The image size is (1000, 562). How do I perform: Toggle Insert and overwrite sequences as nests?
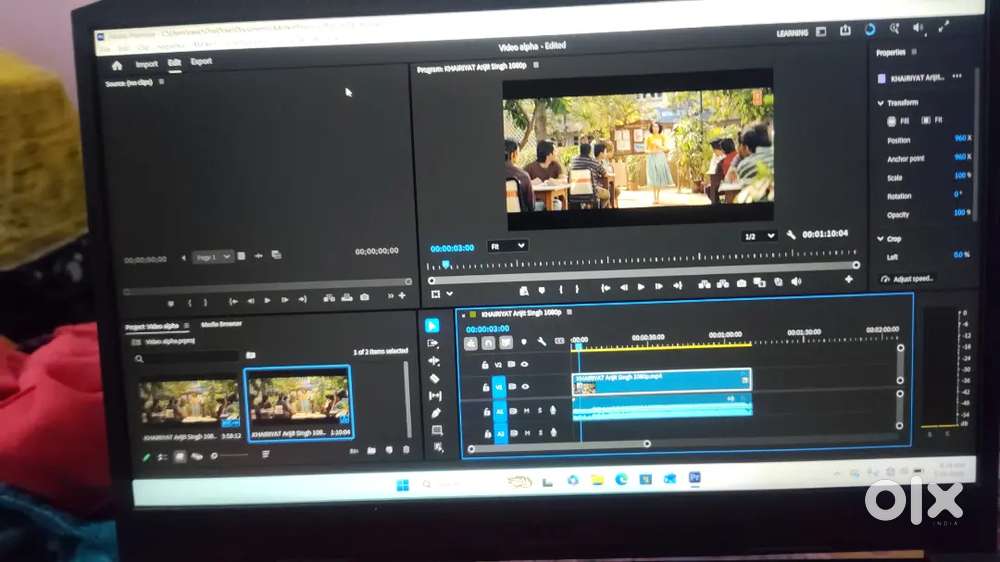471,343
